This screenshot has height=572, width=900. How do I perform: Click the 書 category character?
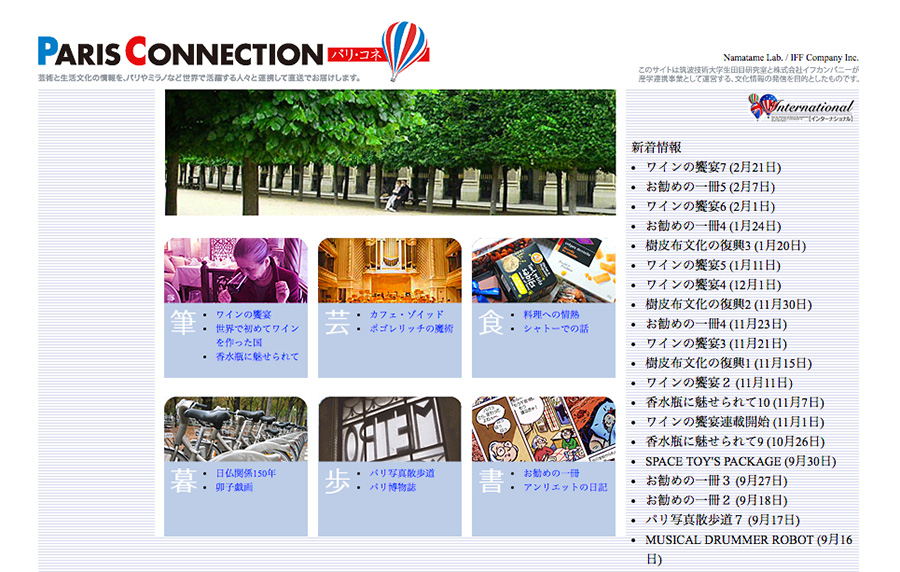[491, 481]
